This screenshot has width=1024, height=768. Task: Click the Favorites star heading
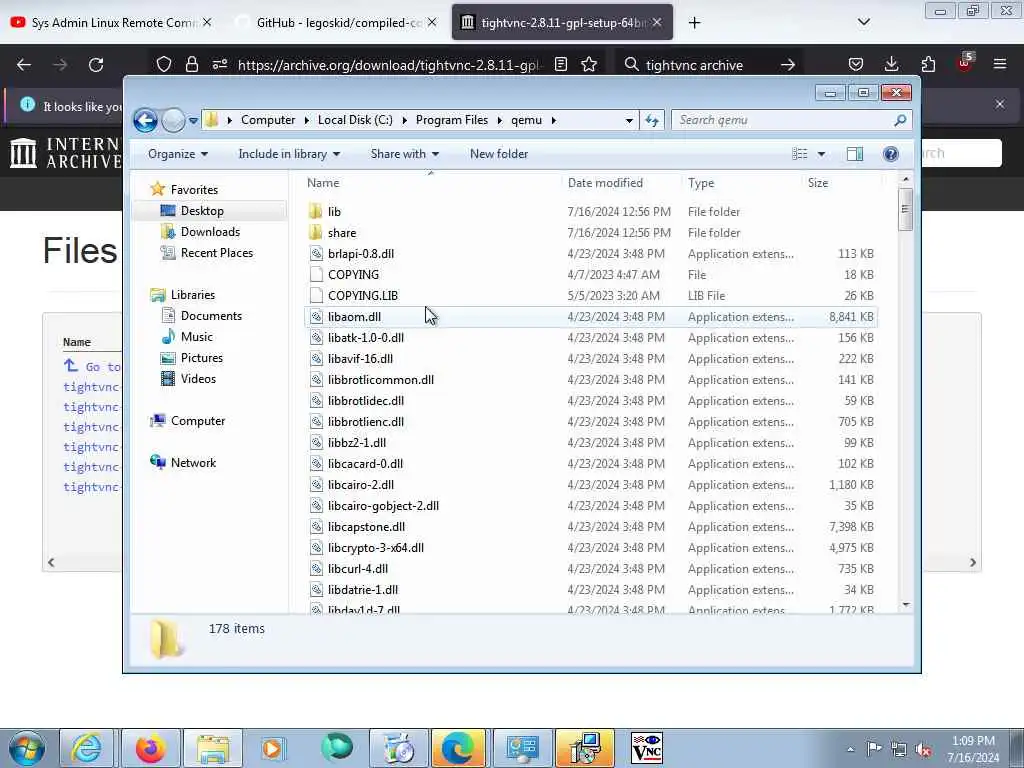(x=193, y=189)
